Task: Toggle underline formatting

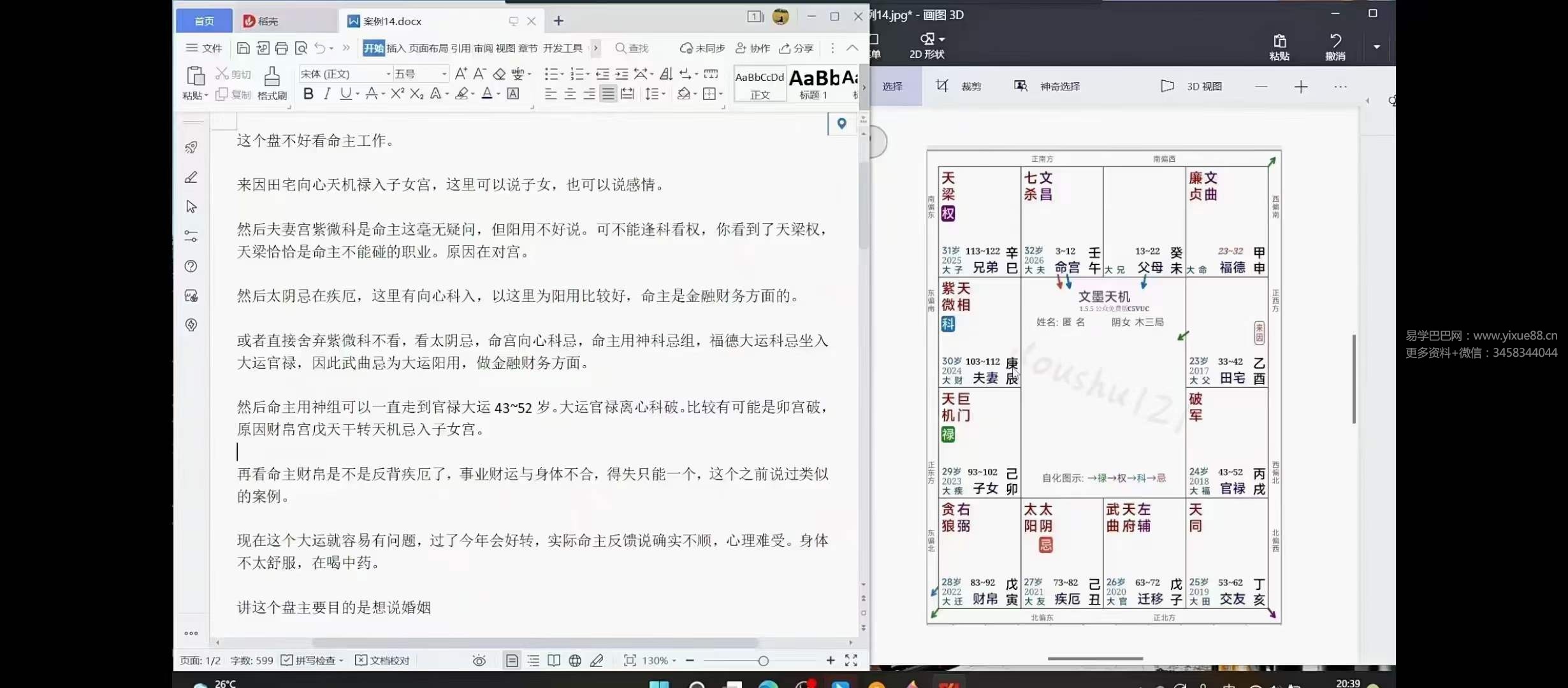Action: pyautogui.click(x=344, y=94)
